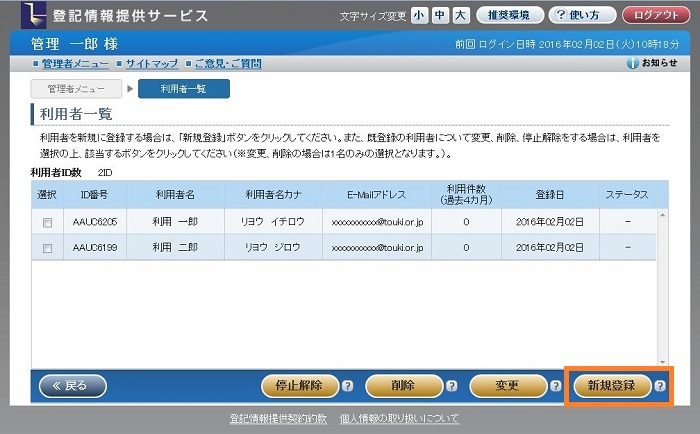Click the help icon next to 停止解除

pyautogui.click(x=348, y=386)
